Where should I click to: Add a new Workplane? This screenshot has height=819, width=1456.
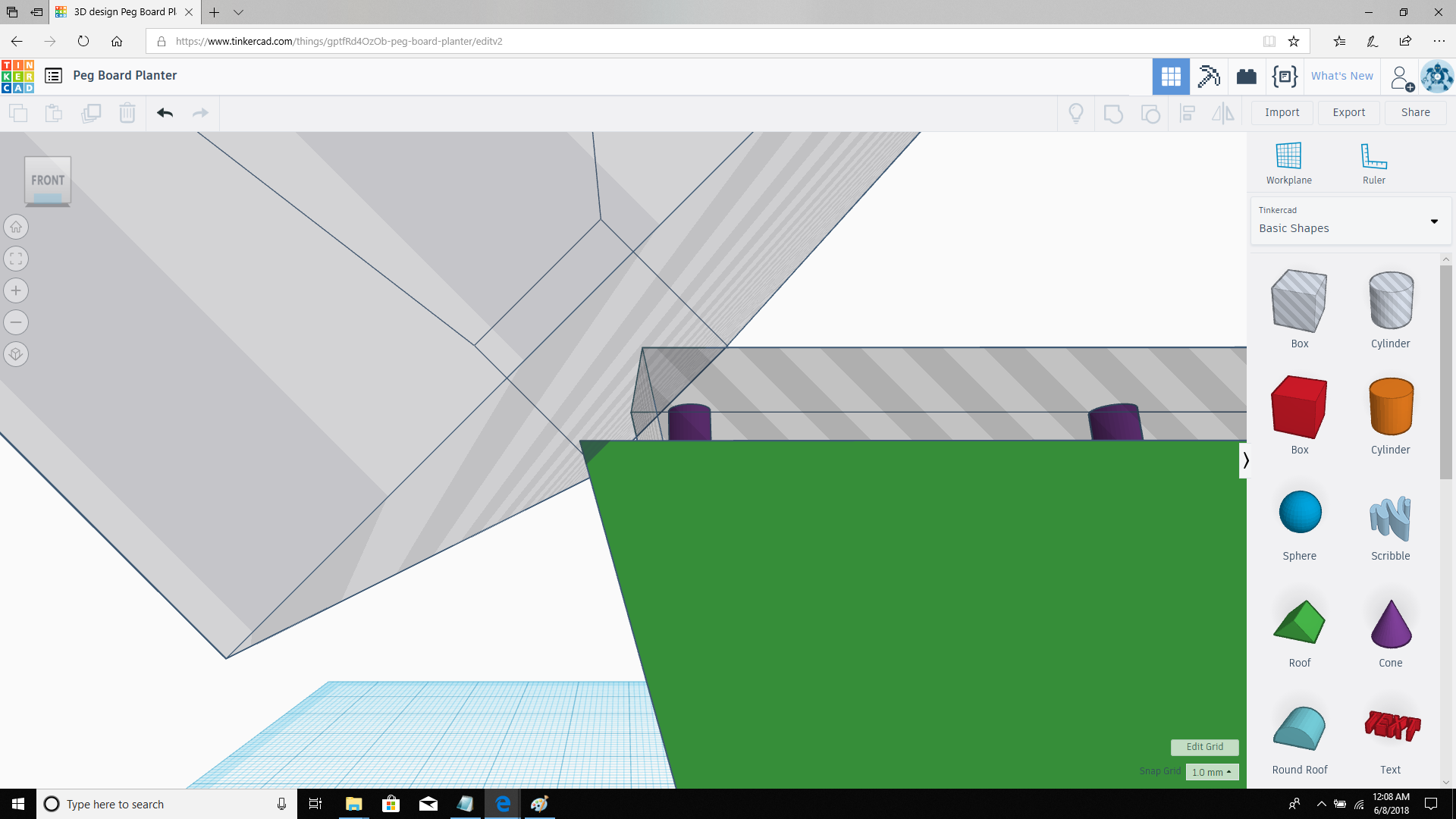tap(1288, 162)
